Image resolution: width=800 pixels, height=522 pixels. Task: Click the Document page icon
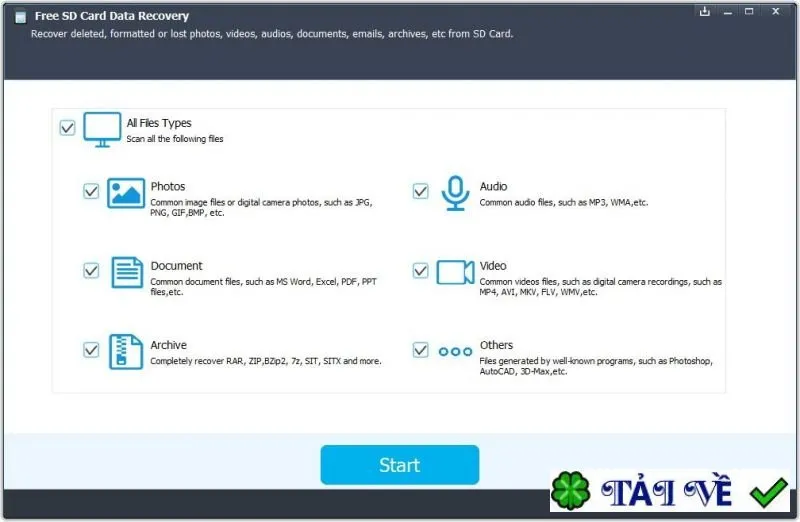click(127, 272)
